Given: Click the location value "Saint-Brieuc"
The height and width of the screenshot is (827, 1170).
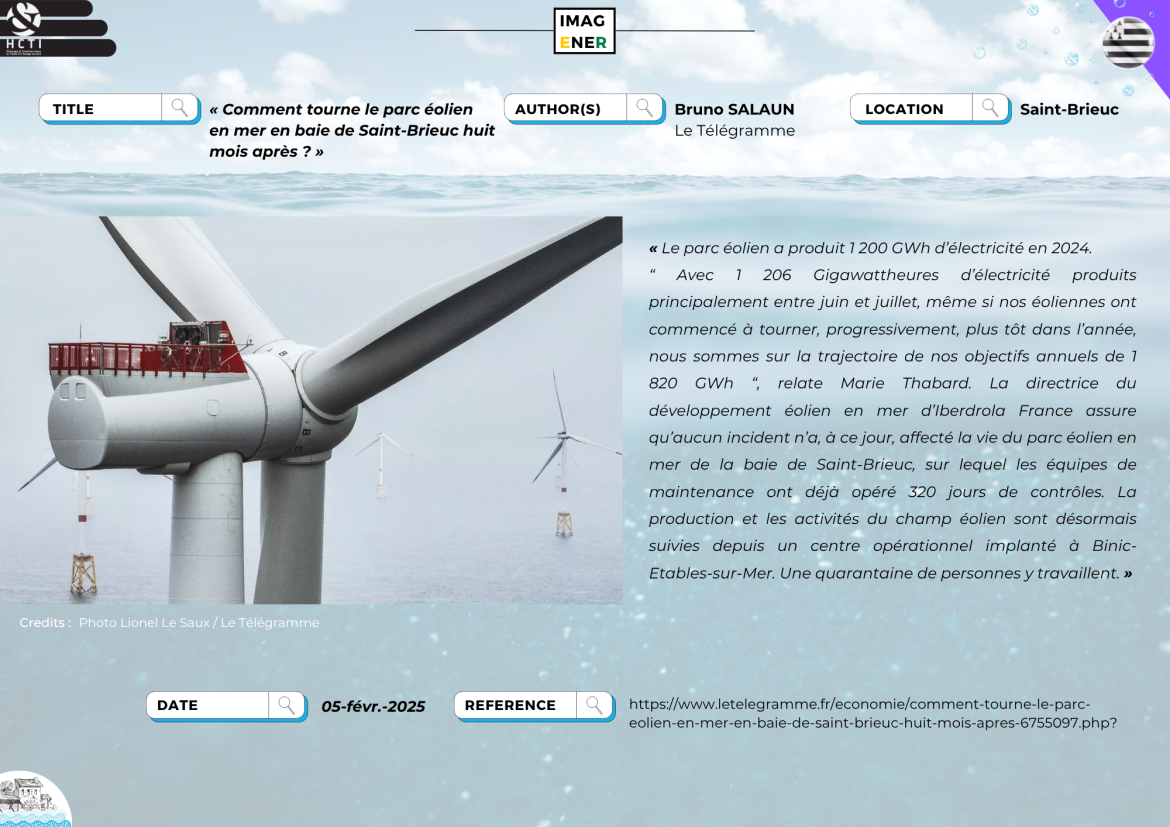Looking at the screenshot, I should click(x=1069, y=109).
